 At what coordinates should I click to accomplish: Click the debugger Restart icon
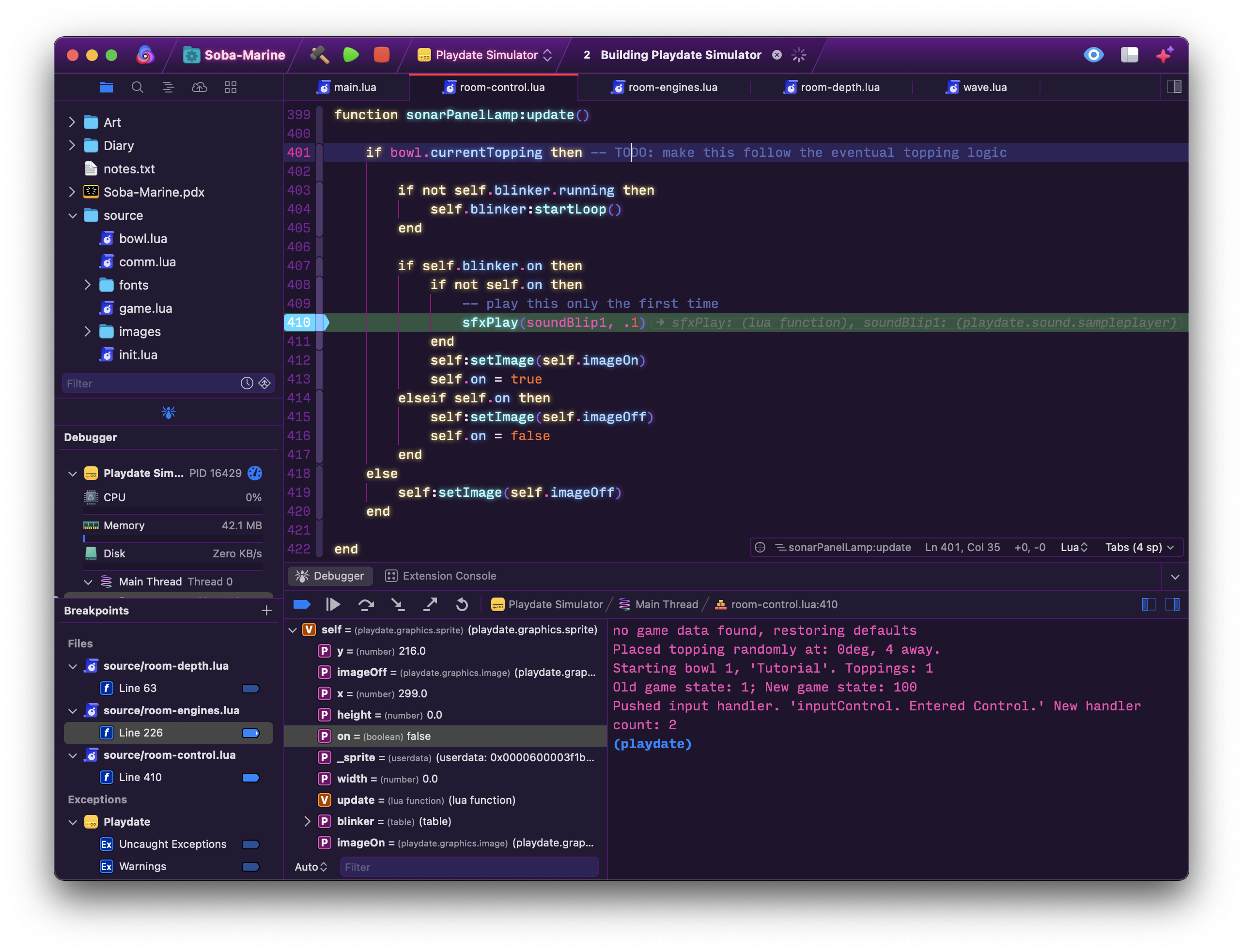coord(462,605)
